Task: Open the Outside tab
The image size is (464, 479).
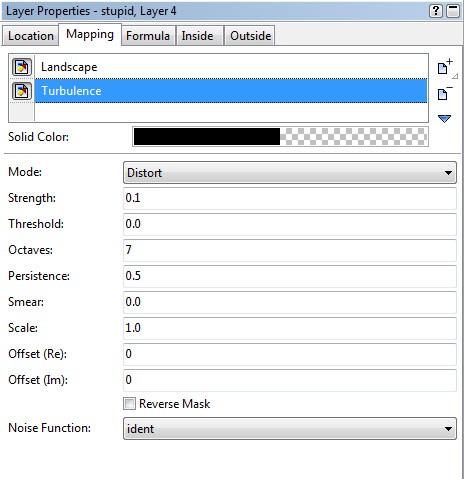Action: pos(250,36)
